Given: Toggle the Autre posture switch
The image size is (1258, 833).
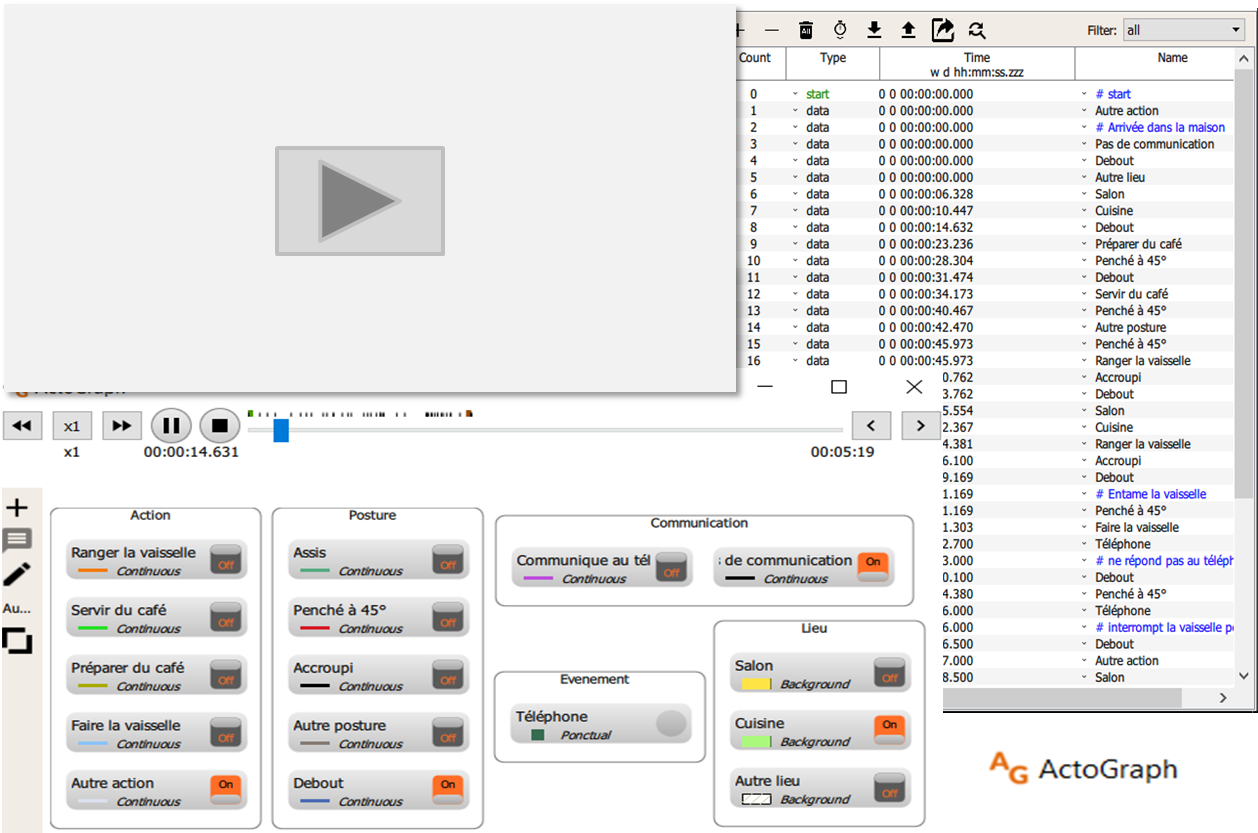Looking at the screenshot, I should coord(448,732).
